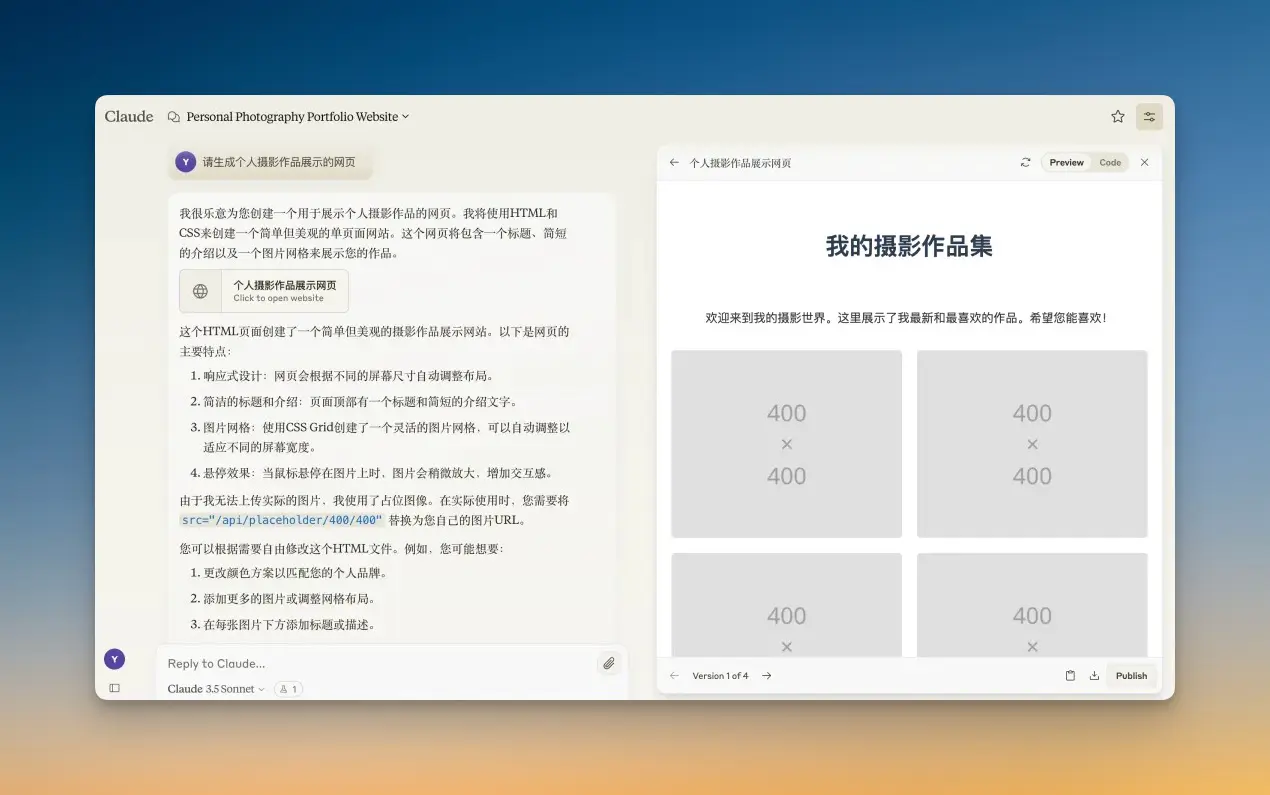1270x795 pixels.
Task: Toggle the style badge showing 1
Action: click(288, 689)
